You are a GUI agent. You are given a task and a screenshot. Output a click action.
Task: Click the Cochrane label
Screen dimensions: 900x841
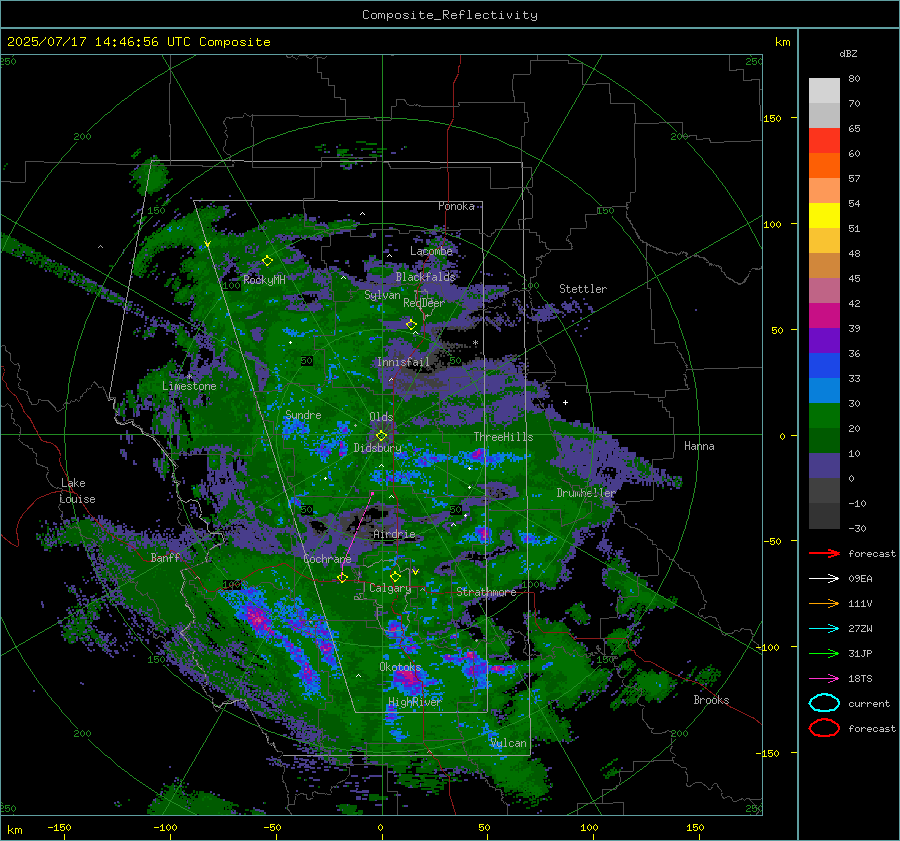pos(327,559)
